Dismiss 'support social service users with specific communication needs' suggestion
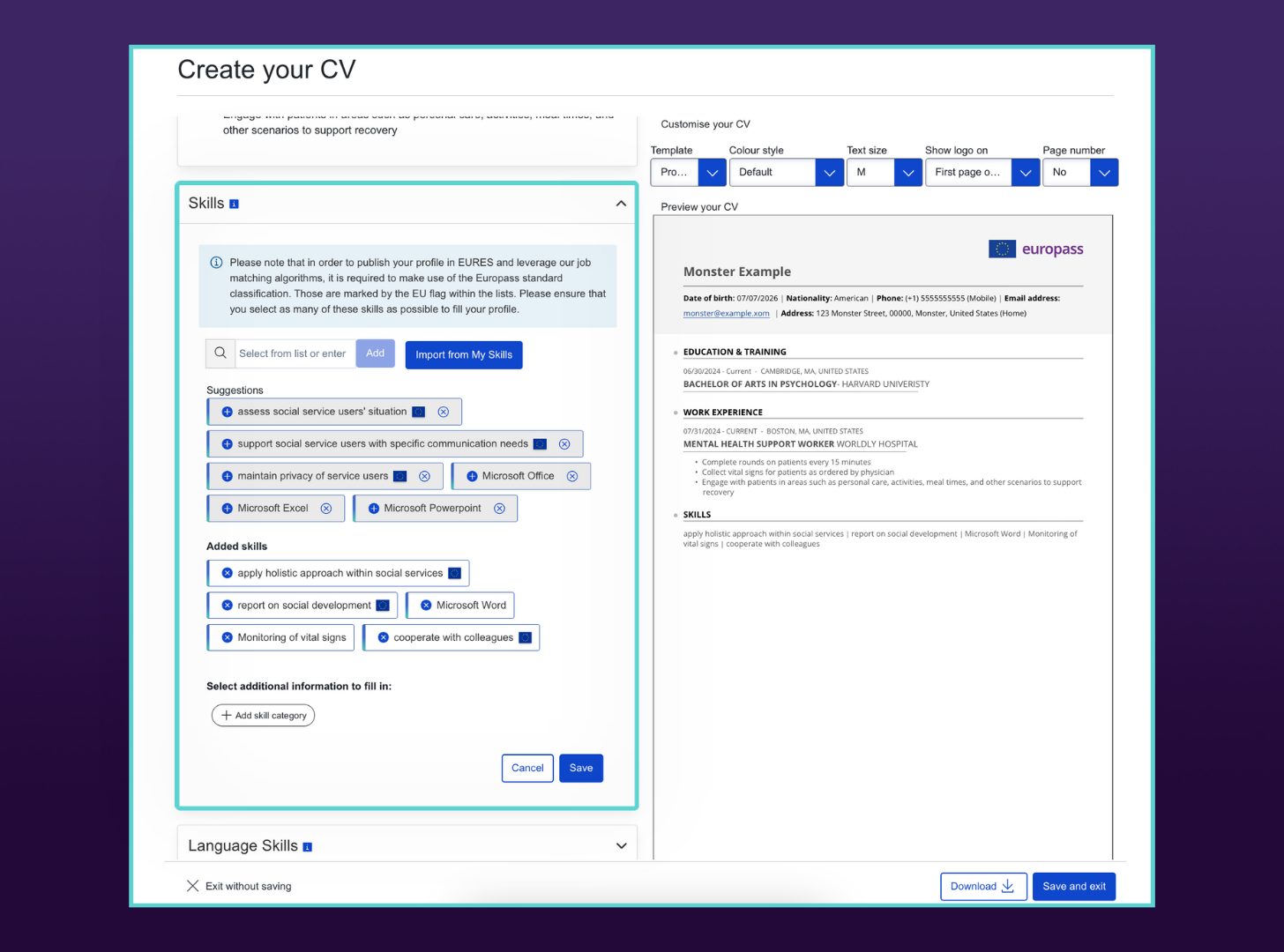Image resolution: width=1284 pixels, height=952 pixels. [x=564, y=444]
